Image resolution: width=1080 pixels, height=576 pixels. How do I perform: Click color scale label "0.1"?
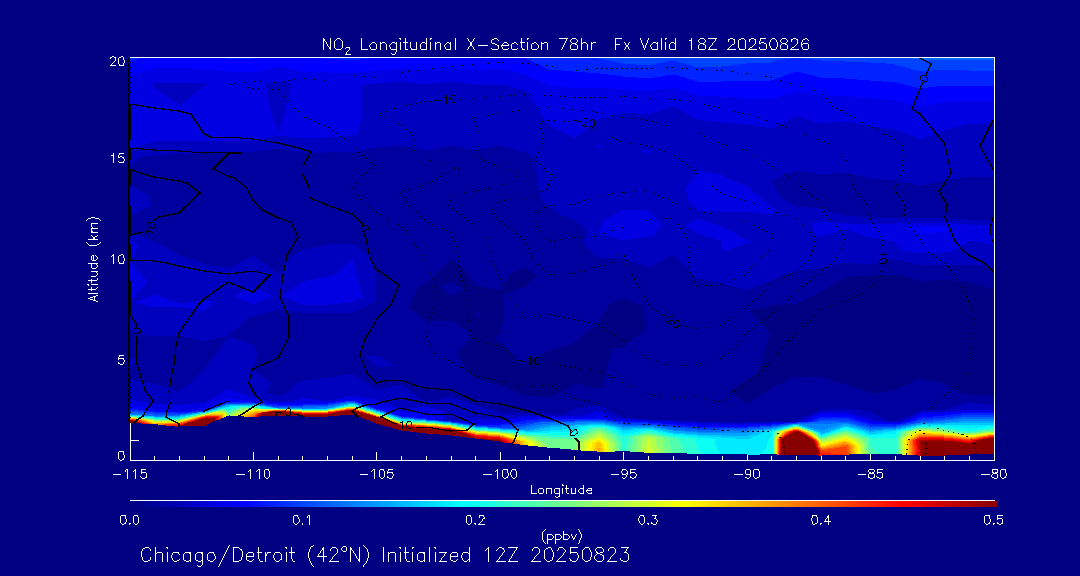[x=302, y=520]
